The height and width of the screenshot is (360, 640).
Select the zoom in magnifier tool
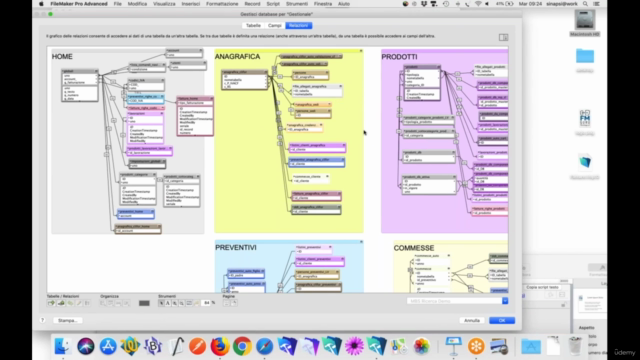click(175, 303)
